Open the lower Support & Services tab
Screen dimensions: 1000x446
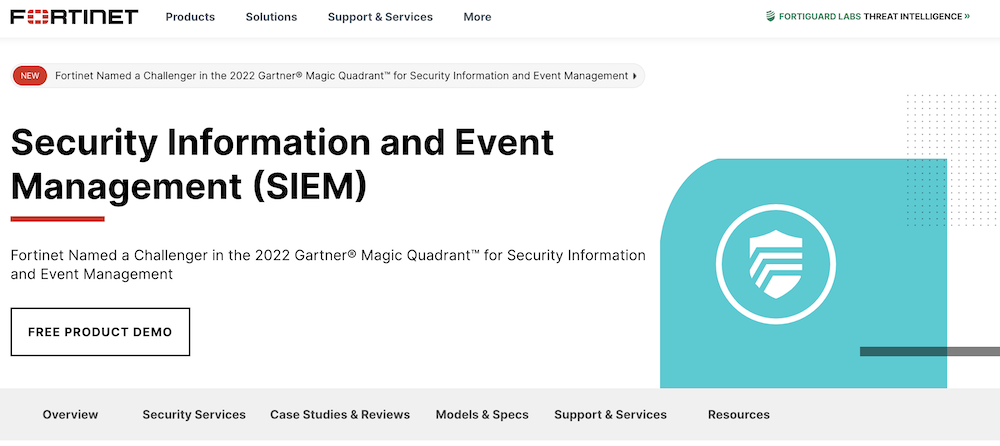(610, 415)
